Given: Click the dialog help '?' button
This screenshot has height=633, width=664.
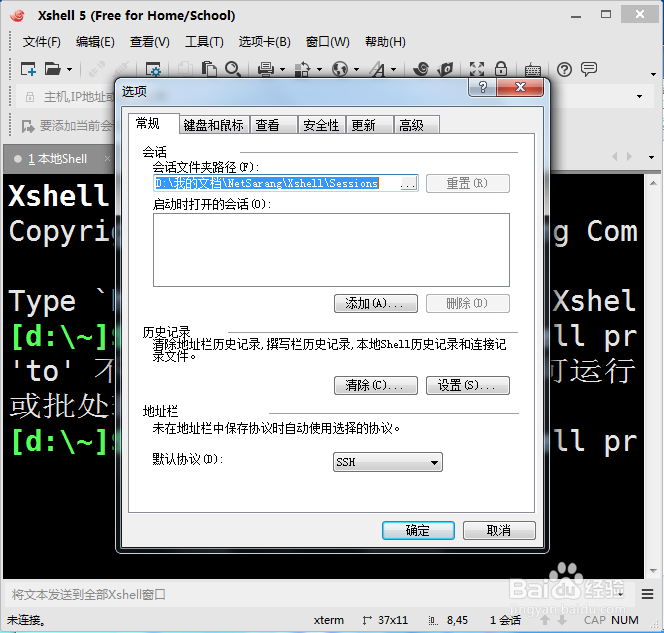Looking at the screenshot, I should [x=482, y=87].
